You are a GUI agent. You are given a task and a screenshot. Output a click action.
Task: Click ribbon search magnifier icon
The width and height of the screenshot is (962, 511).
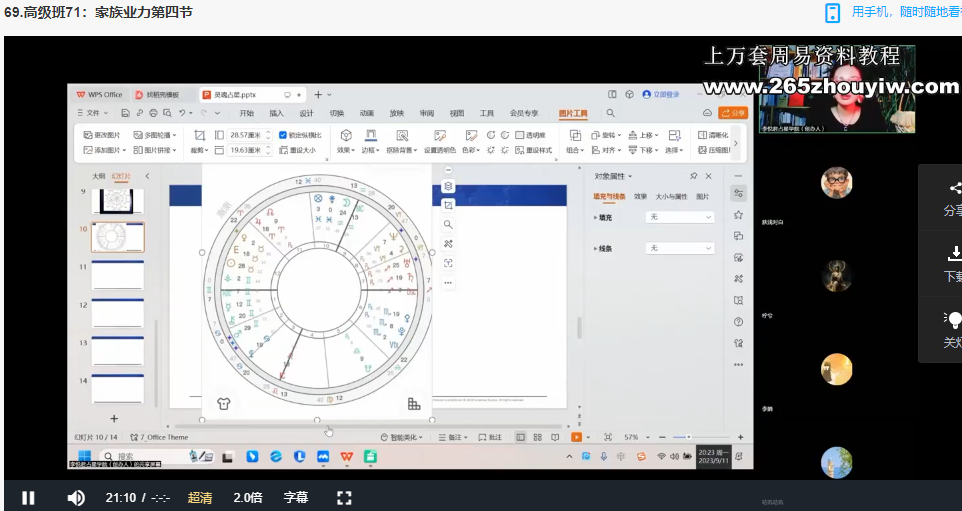click(x=610, y=113)
